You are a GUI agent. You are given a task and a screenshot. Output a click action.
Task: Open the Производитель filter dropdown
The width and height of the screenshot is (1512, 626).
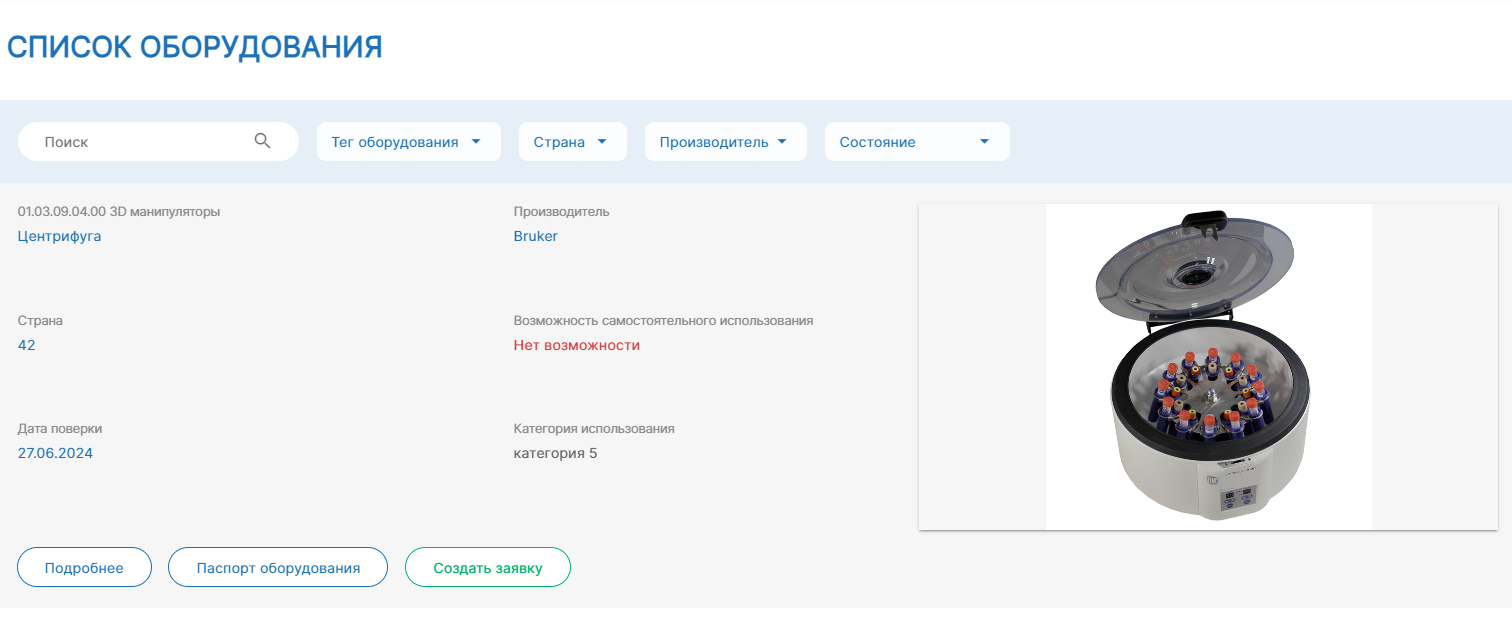tap(725, 142)
